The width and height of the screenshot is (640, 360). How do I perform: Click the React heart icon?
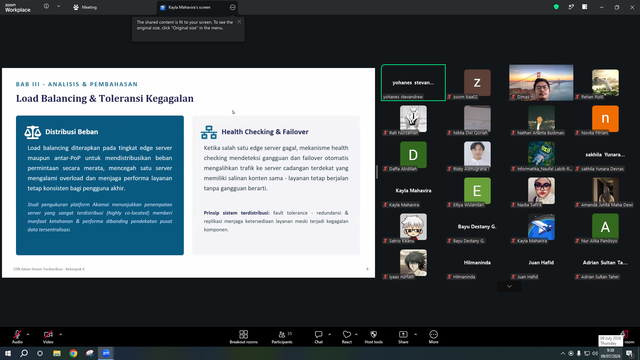(347, 335)
